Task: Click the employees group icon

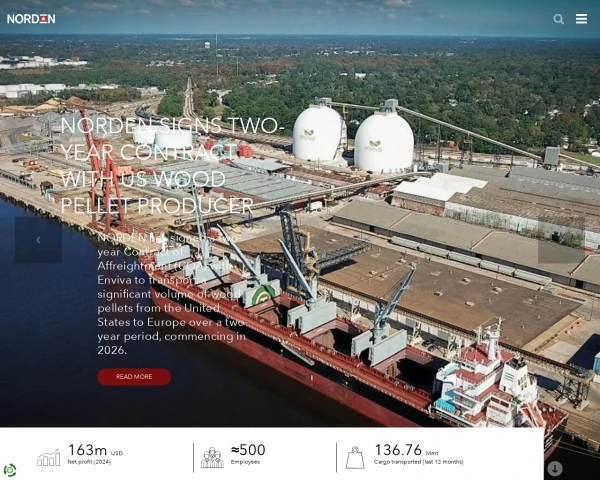Action: [x=212, y=457]
